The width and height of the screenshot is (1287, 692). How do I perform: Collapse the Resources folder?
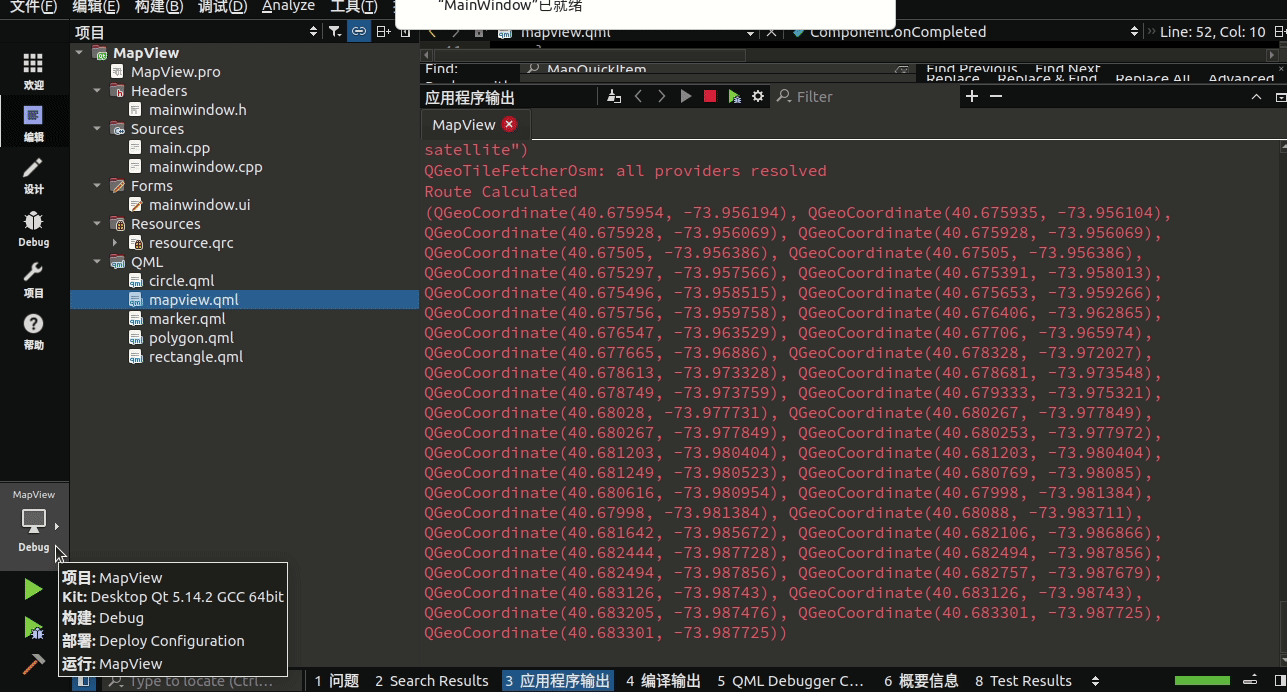point(98,224)
